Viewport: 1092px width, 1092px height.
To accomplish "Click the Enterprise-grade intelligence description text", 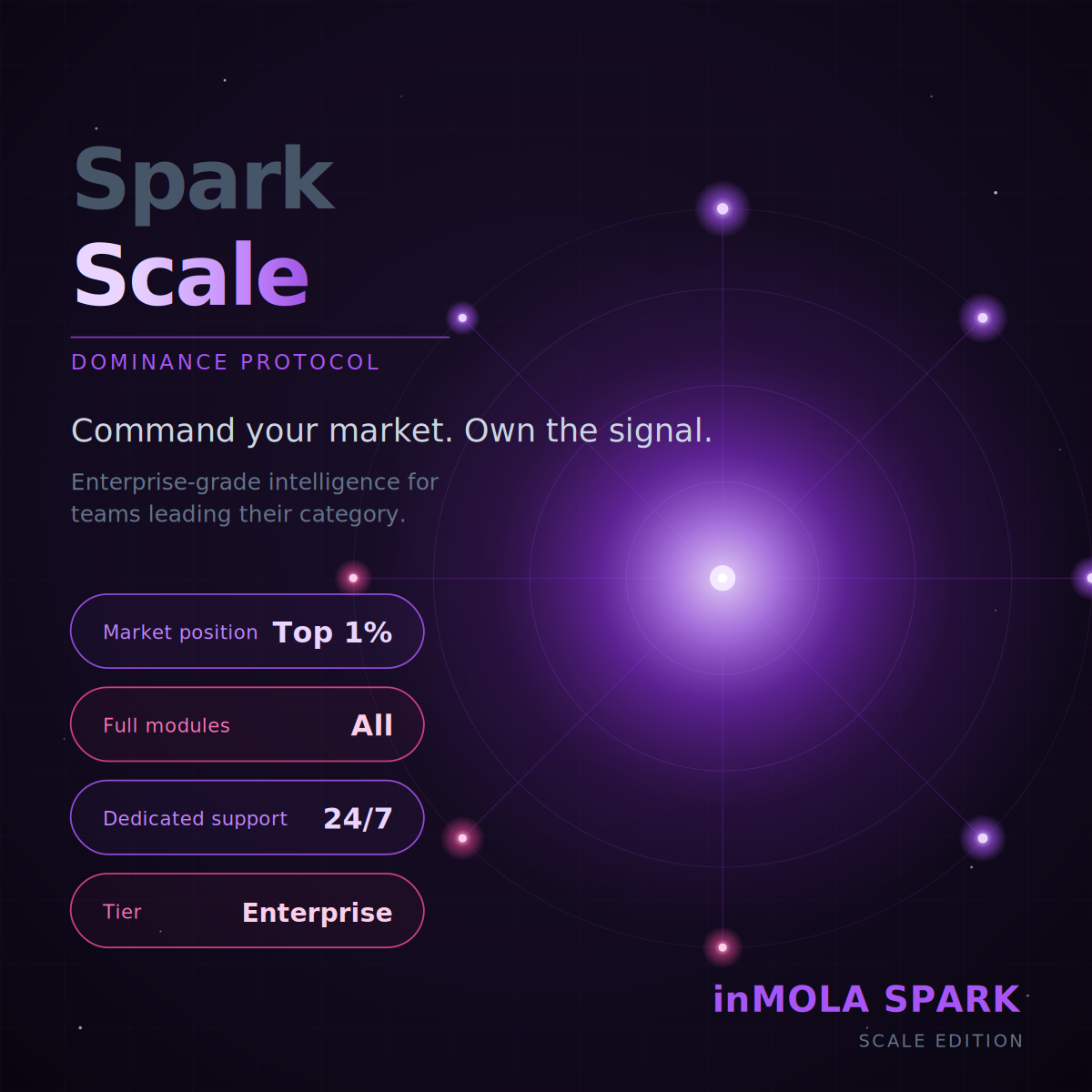I will tap(255, 498).
